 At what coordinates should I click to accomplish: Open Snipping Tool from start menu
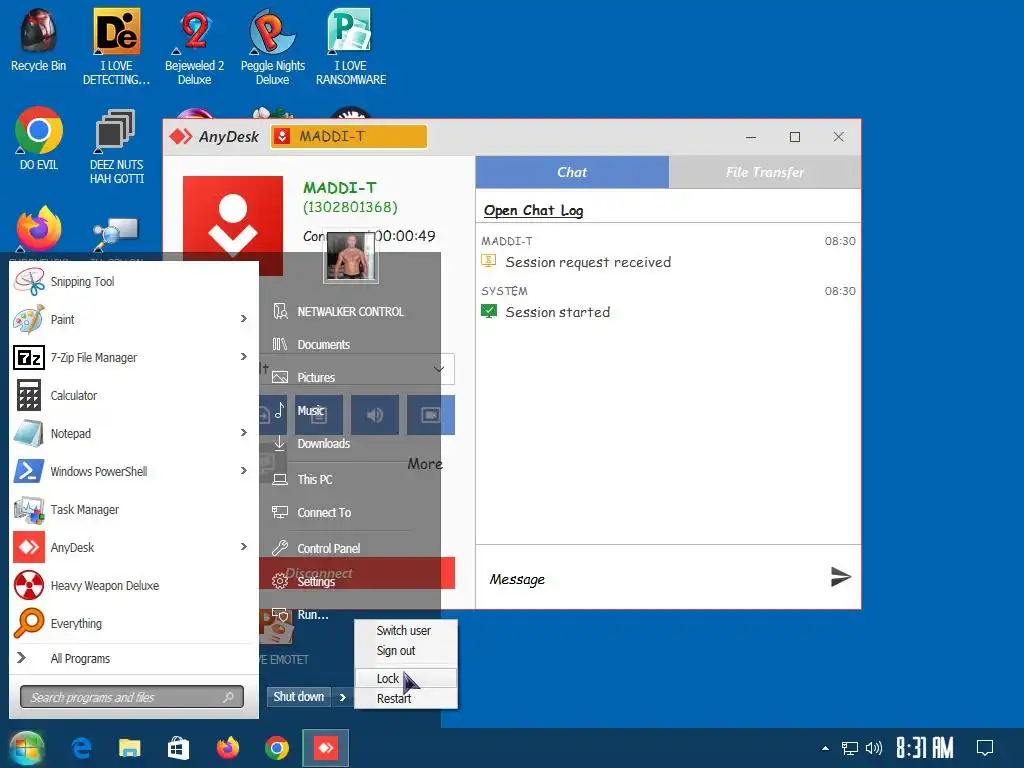pyautogui.click(x=134, y=281)
